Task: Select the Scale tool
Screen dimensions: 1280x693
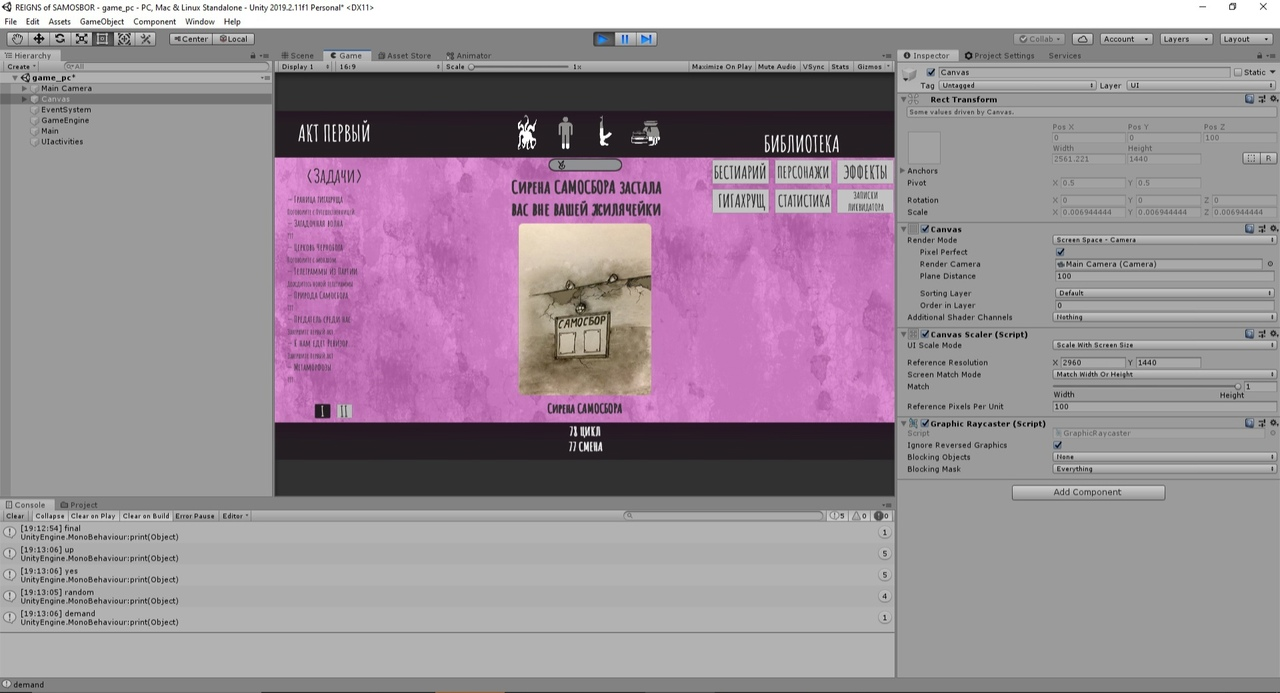Action: (81, 39)
